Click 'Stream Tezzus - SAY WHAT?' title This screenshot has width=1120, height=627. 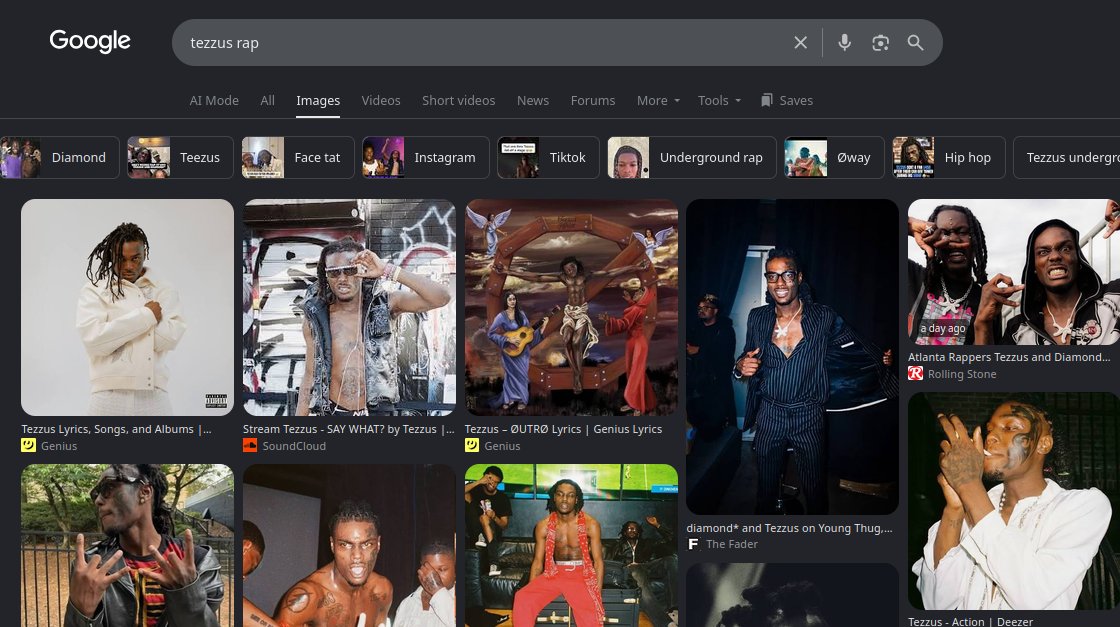tap(349, 429)
